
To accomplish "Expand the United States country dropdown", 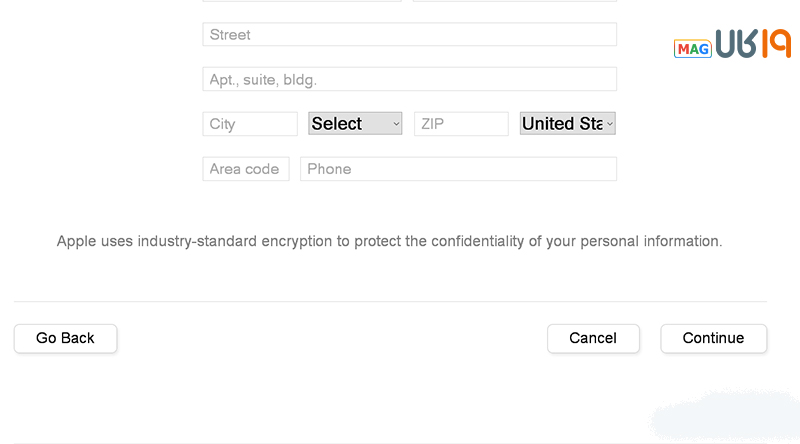I will pos(565,124).
